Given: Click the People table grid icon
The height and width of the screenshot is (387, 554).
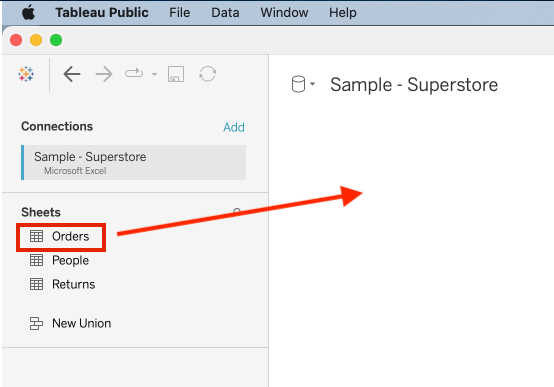Looking at the screenshot, I should [x=36, y=260].
